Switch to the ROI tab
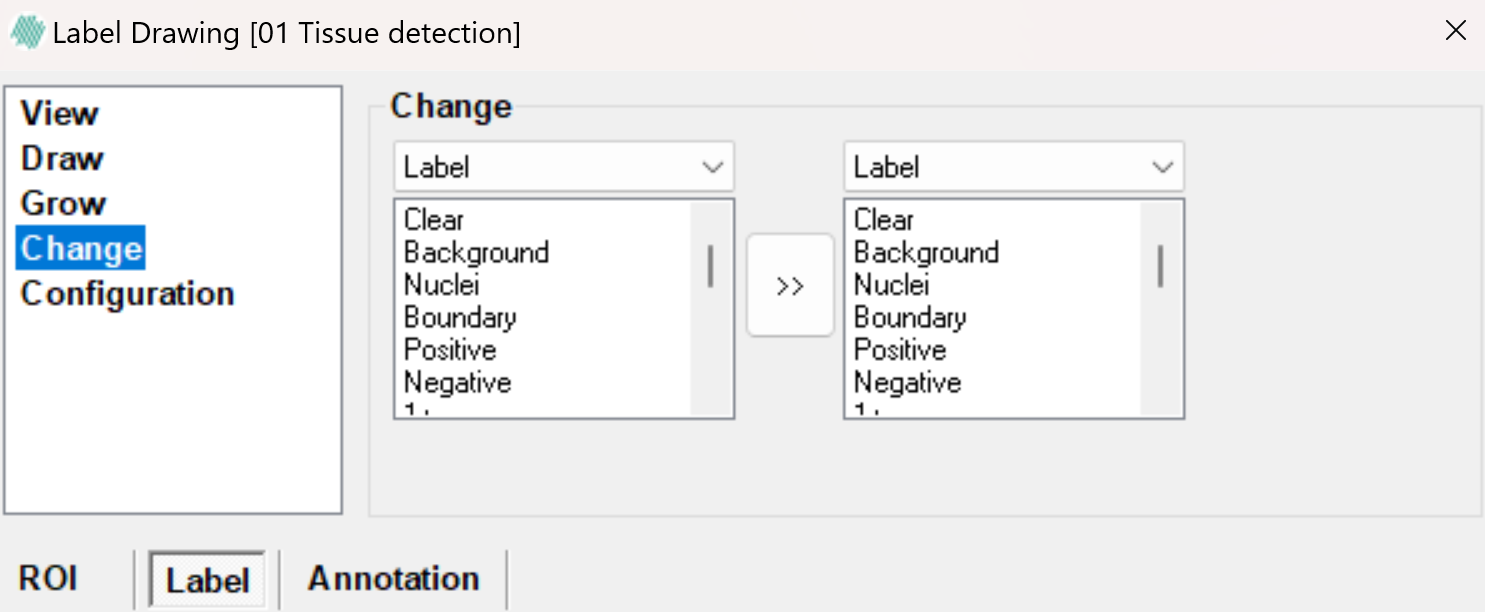 click(48, 579)
